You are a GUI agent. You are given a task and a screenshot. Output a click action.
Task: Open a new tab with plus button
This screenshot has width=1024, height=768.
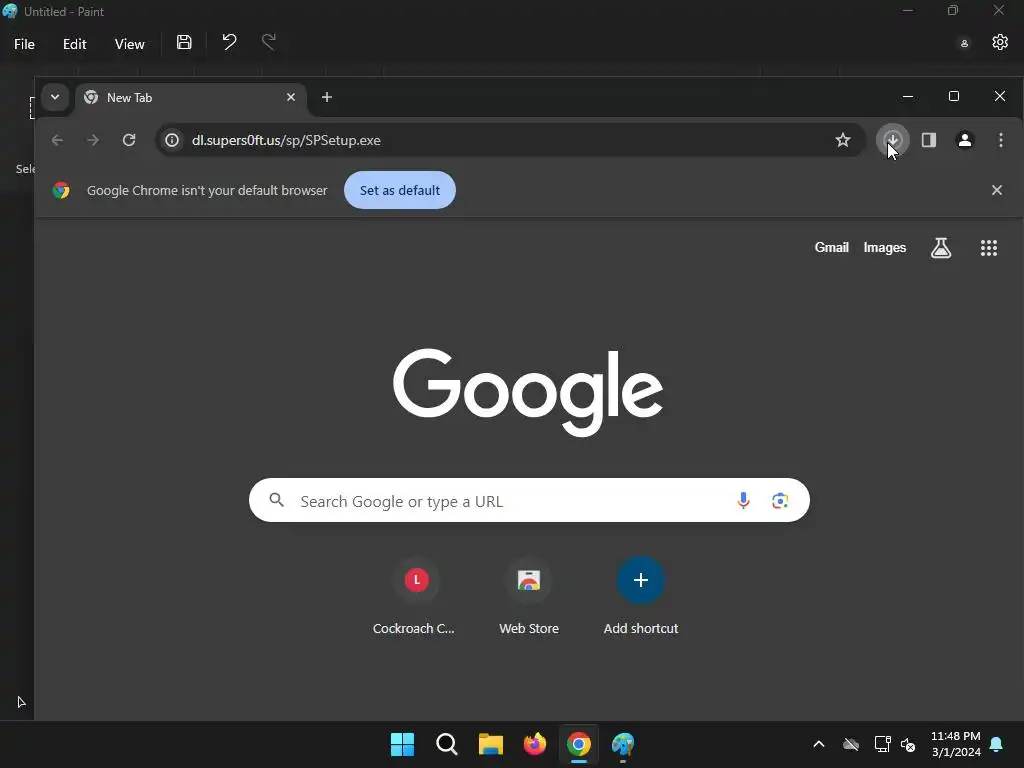point(327,97)
